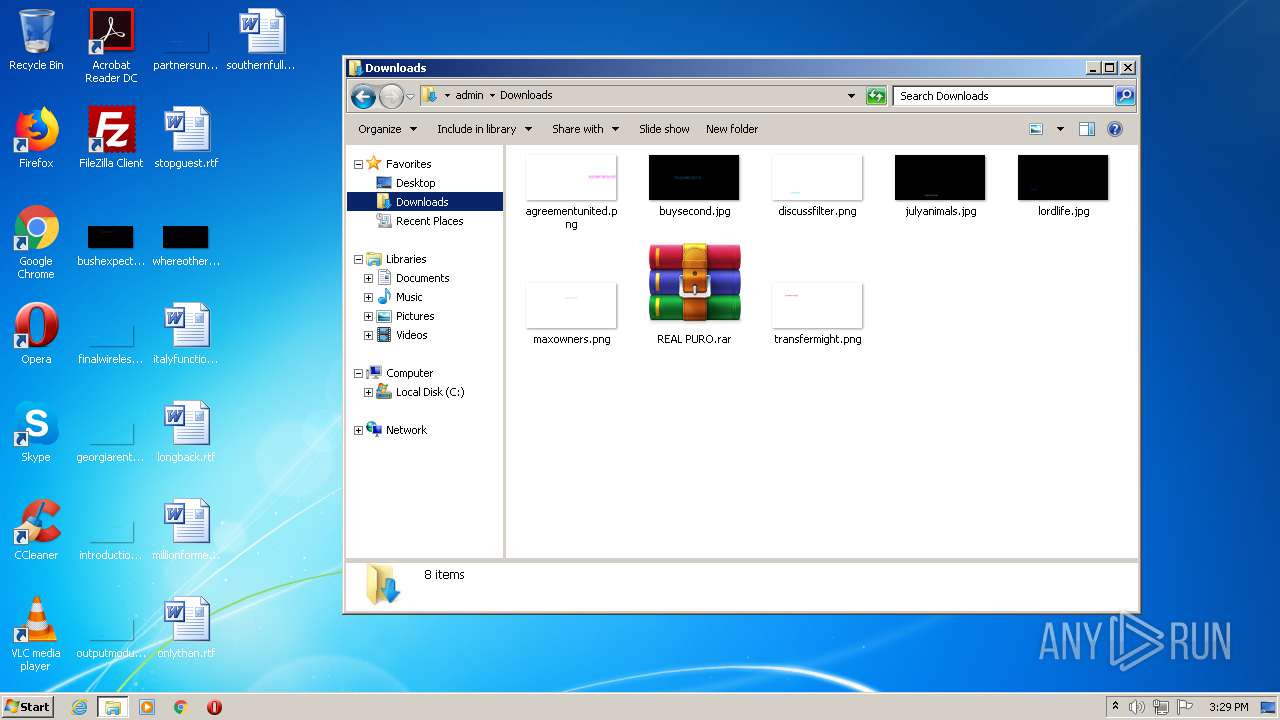Launch Acrobat Reader DC shortcut

click(x=111, y=46)
